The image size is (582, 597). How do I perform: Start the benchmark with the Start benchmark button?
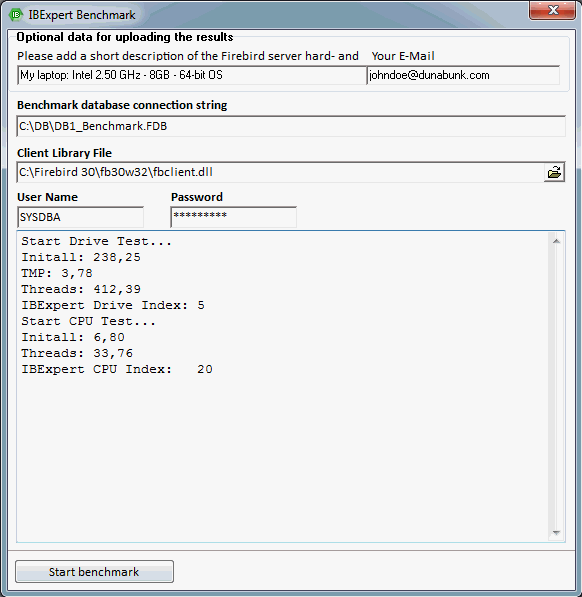[x=94, y=571]
